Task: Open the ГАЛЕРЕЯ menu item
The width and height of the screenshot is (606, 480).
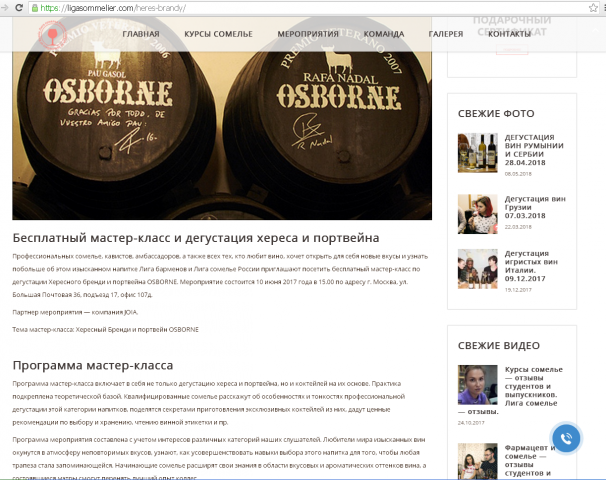Action: point(446,34)
